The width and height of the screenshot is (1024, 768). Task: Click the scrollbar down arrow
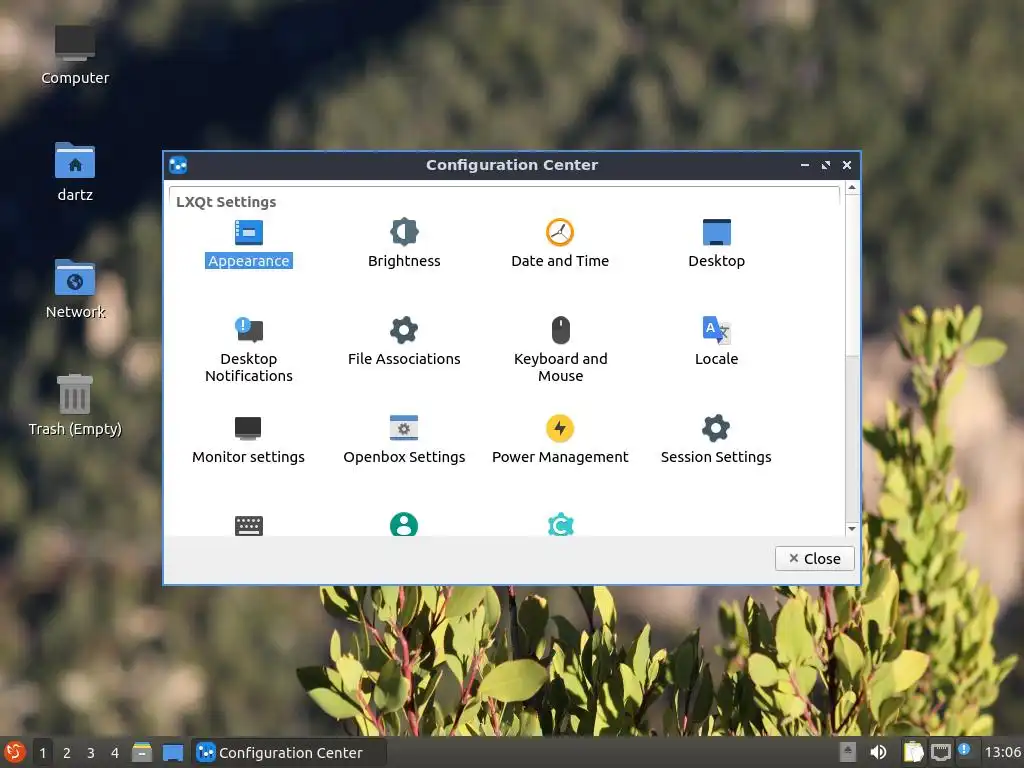coord(852,528)
